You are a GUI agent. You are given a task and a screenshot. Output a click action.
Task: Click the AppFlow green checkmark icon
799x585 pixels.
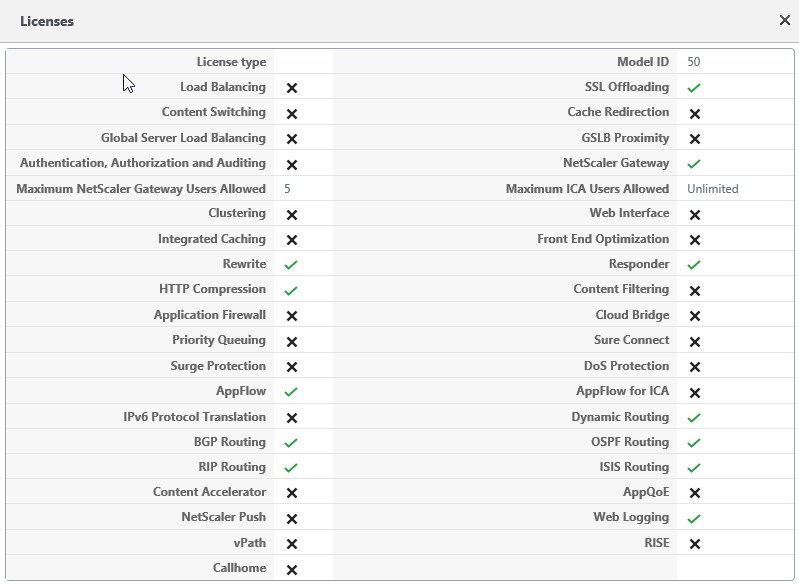point(291,392)
